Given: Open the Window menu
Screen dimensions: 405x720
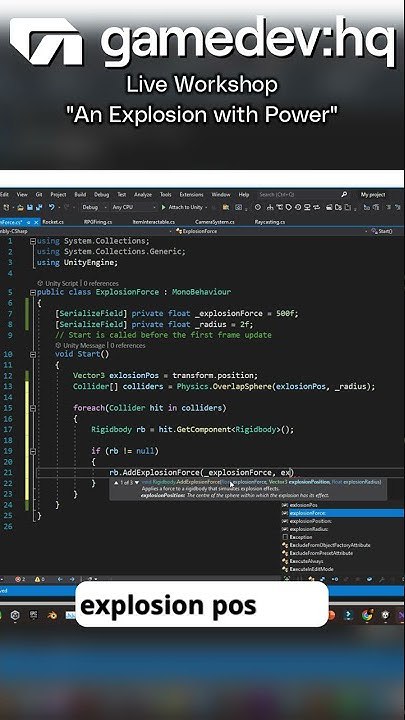Looking at the screenshot, I should pos(221,195).
